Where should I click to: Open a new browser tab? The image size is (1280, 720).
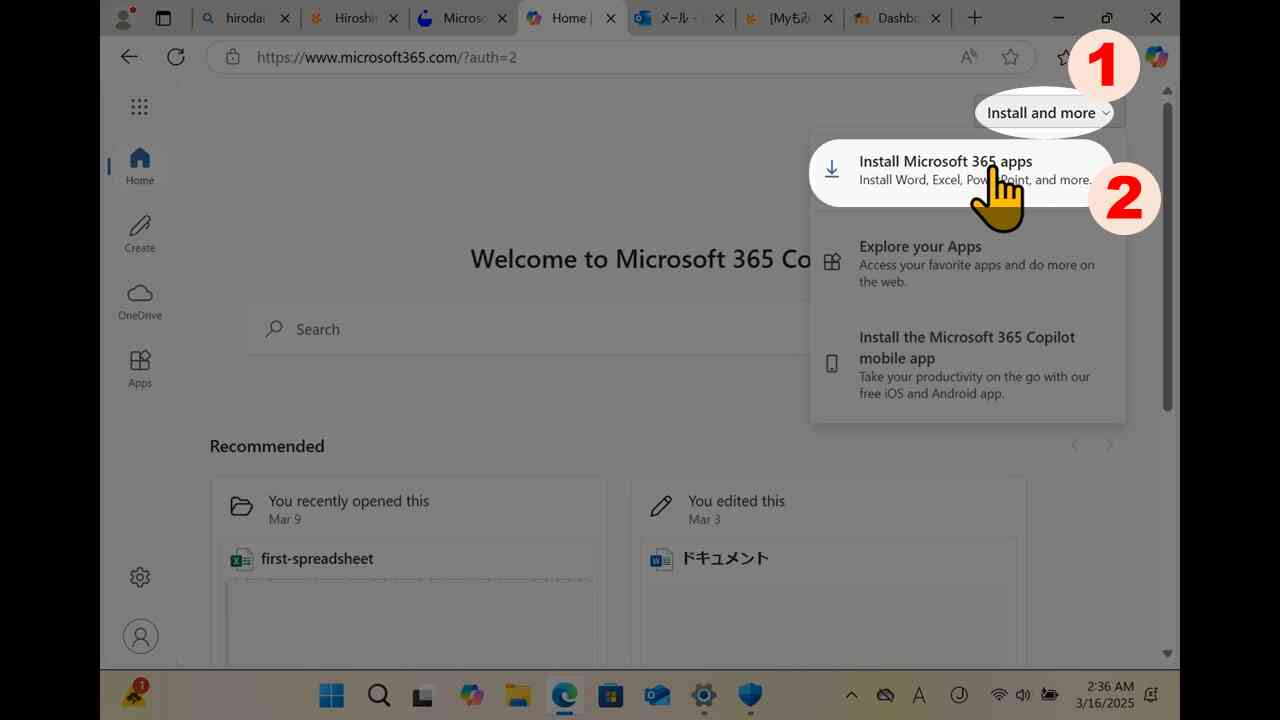coord(975,18)
